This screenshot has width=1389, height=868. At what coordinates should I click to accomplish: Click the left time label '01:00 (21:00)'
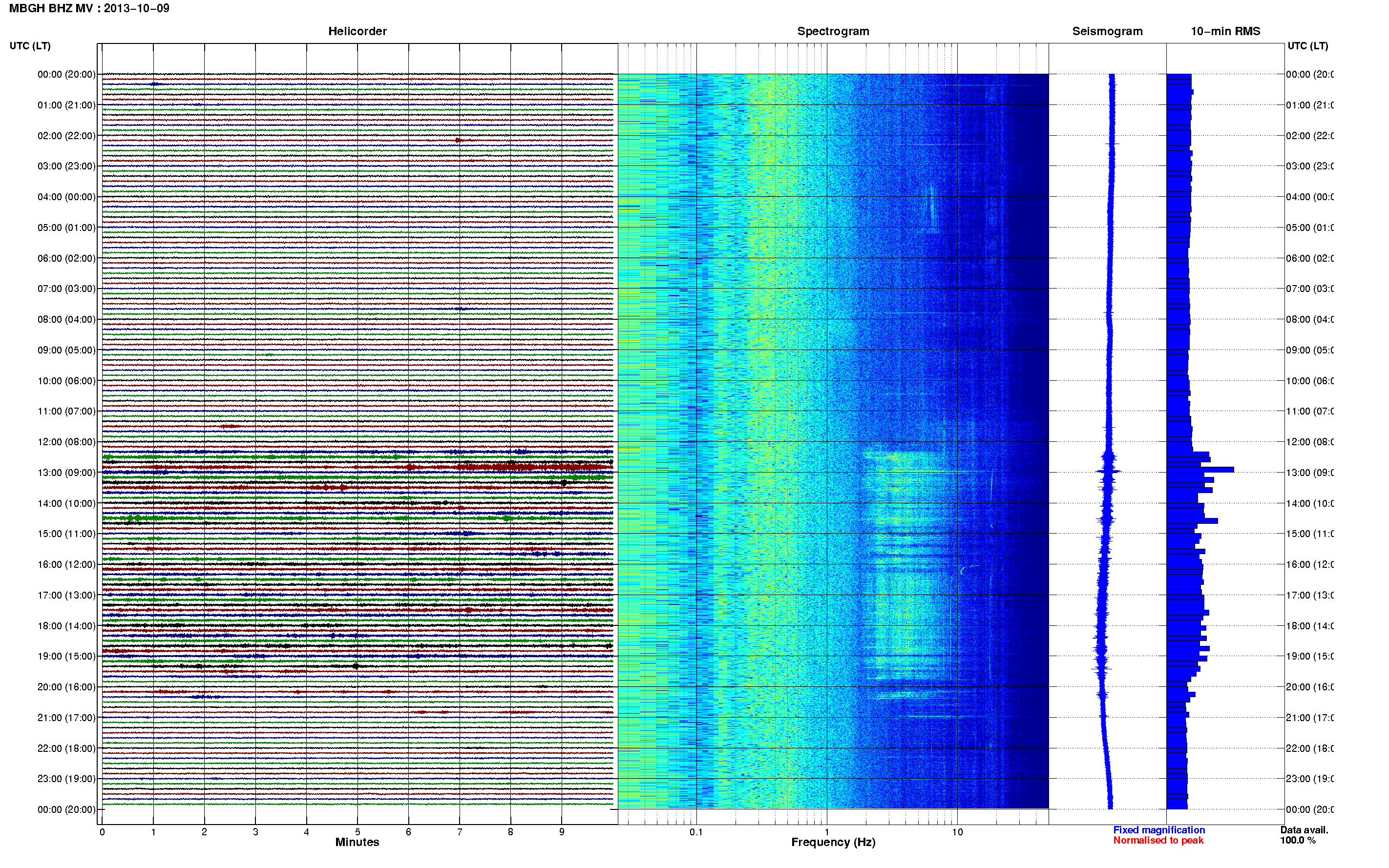point(66,105)
